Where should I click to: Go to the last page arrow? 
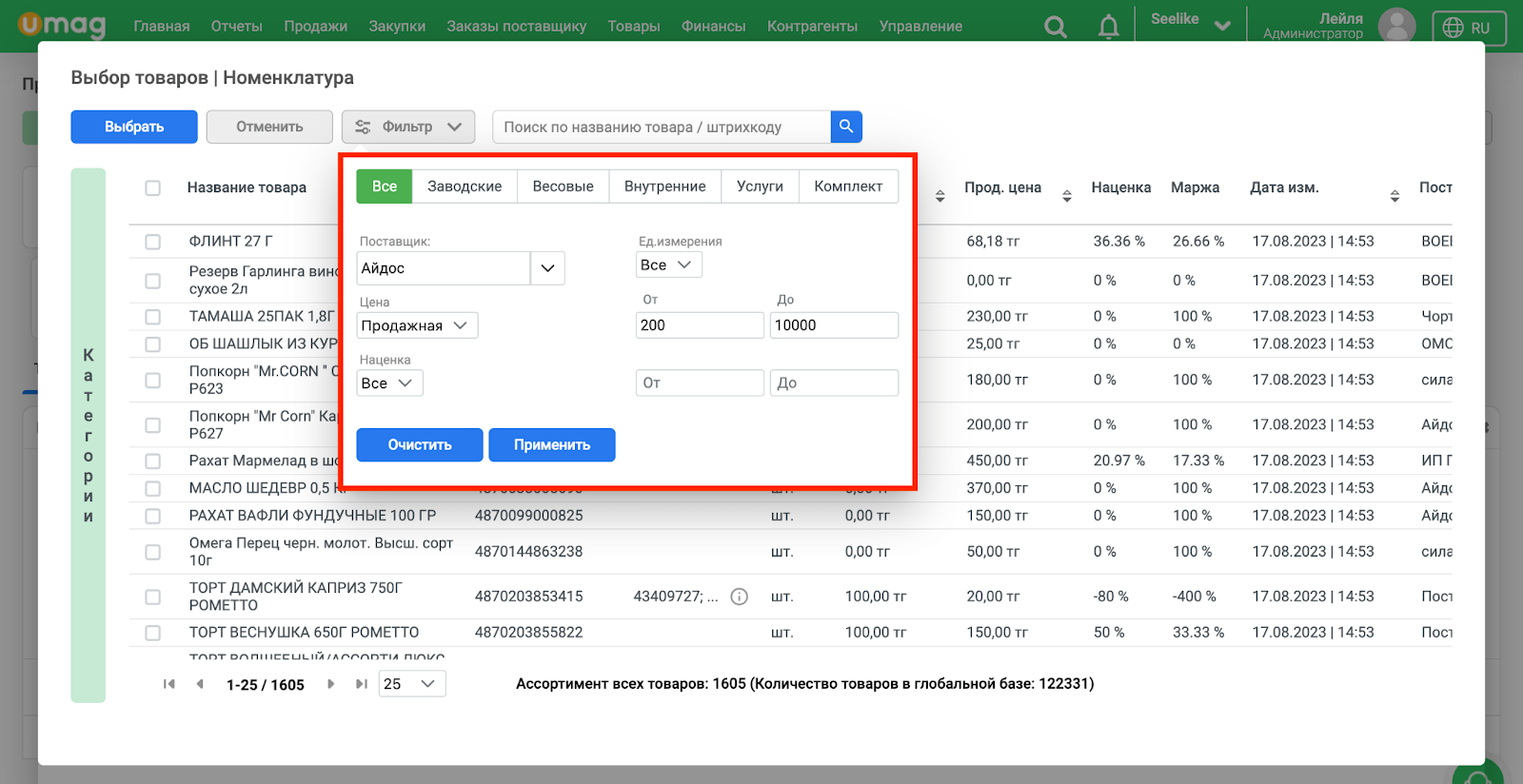coord(362,684)
